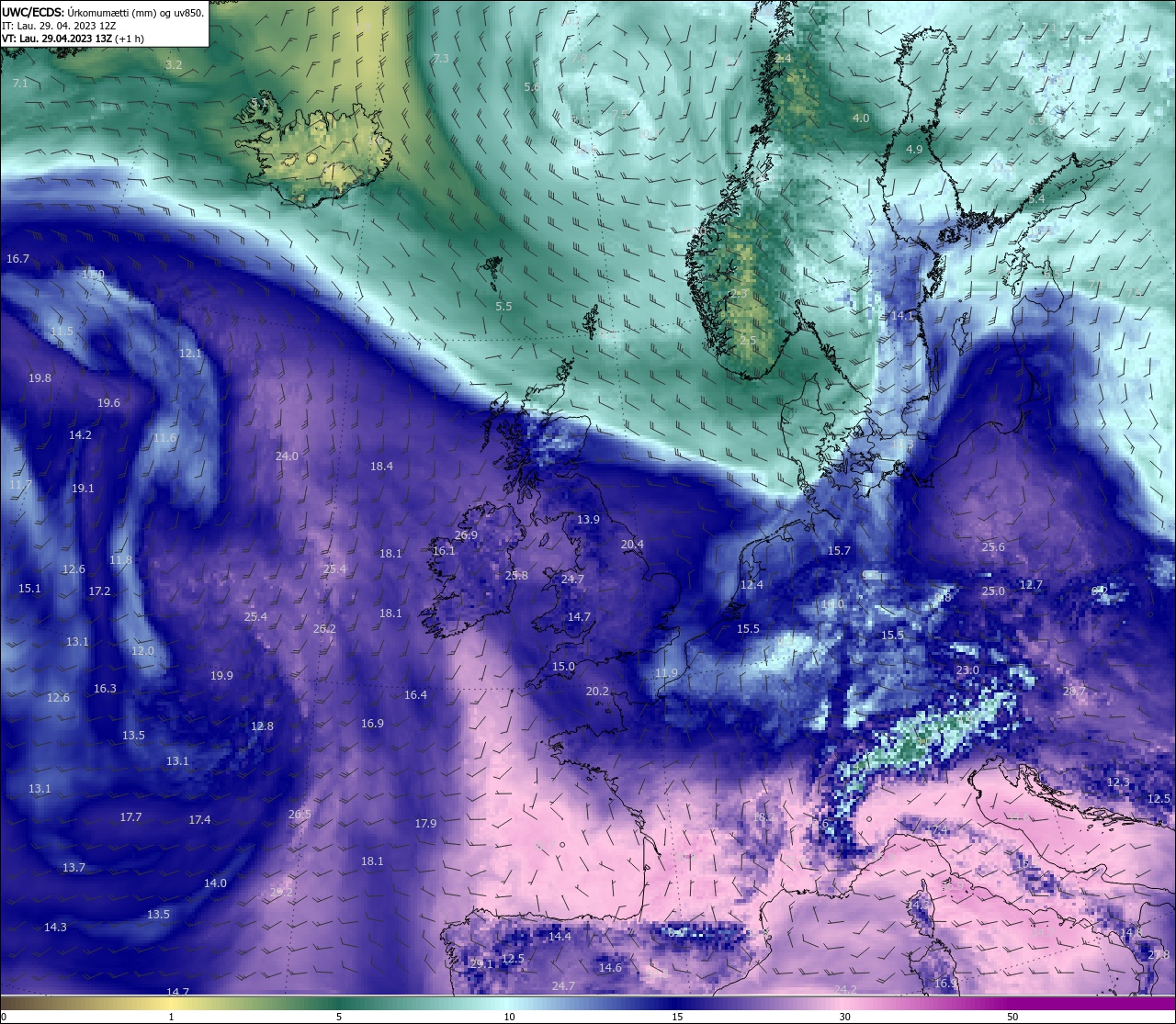Click the 14.2 value label

(80, 435)
